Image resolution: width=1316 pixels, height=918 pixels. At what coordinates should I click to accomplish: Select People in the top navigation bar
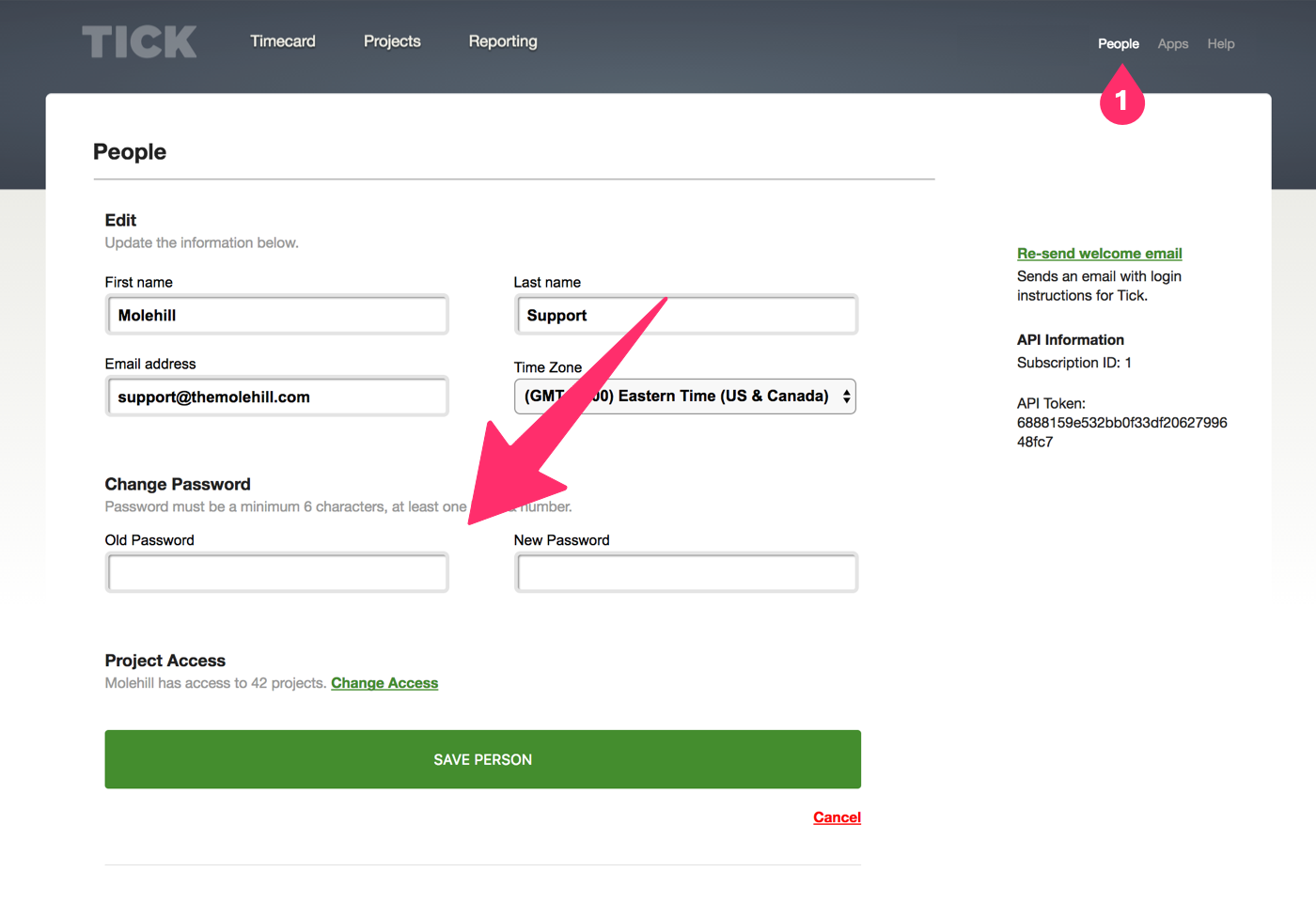1118,44
